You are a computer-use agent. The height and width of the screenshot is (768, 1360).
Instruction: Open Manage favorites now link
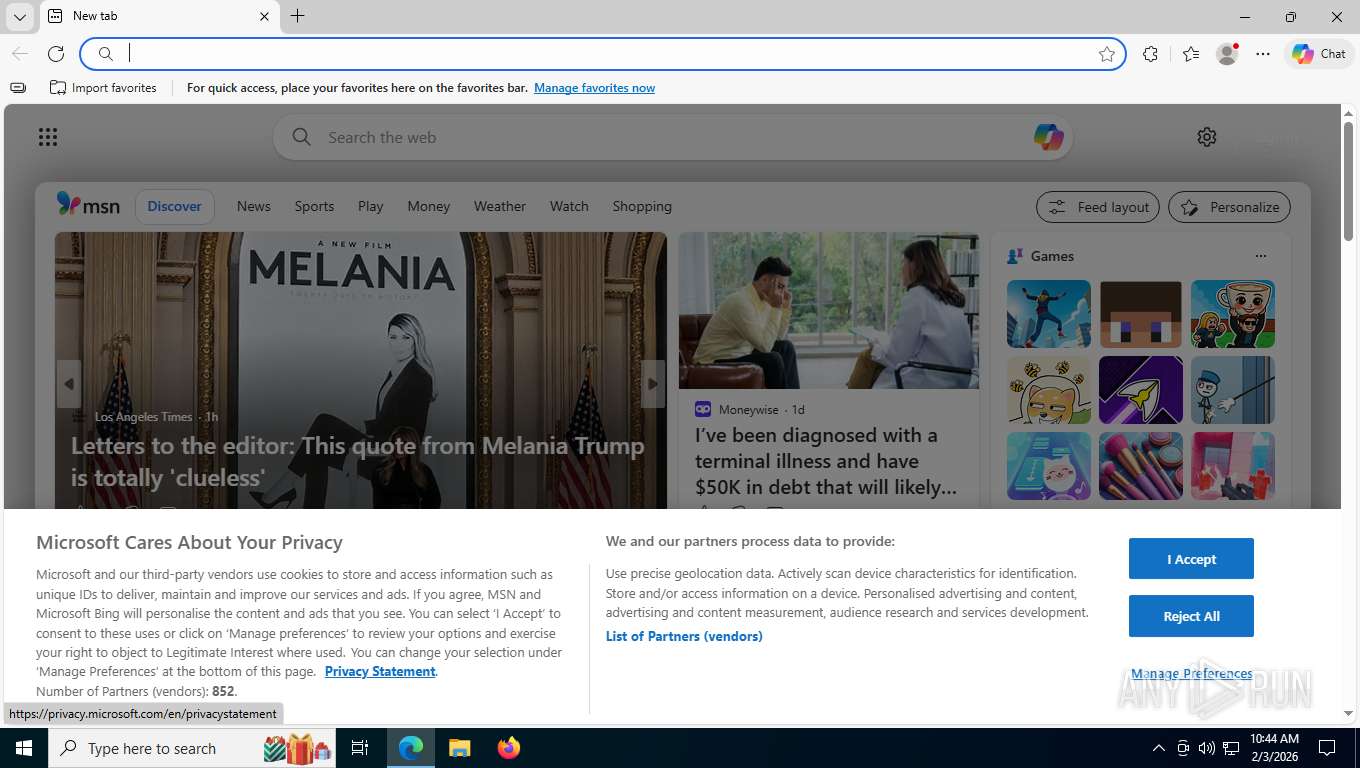[x=594, y=88]
